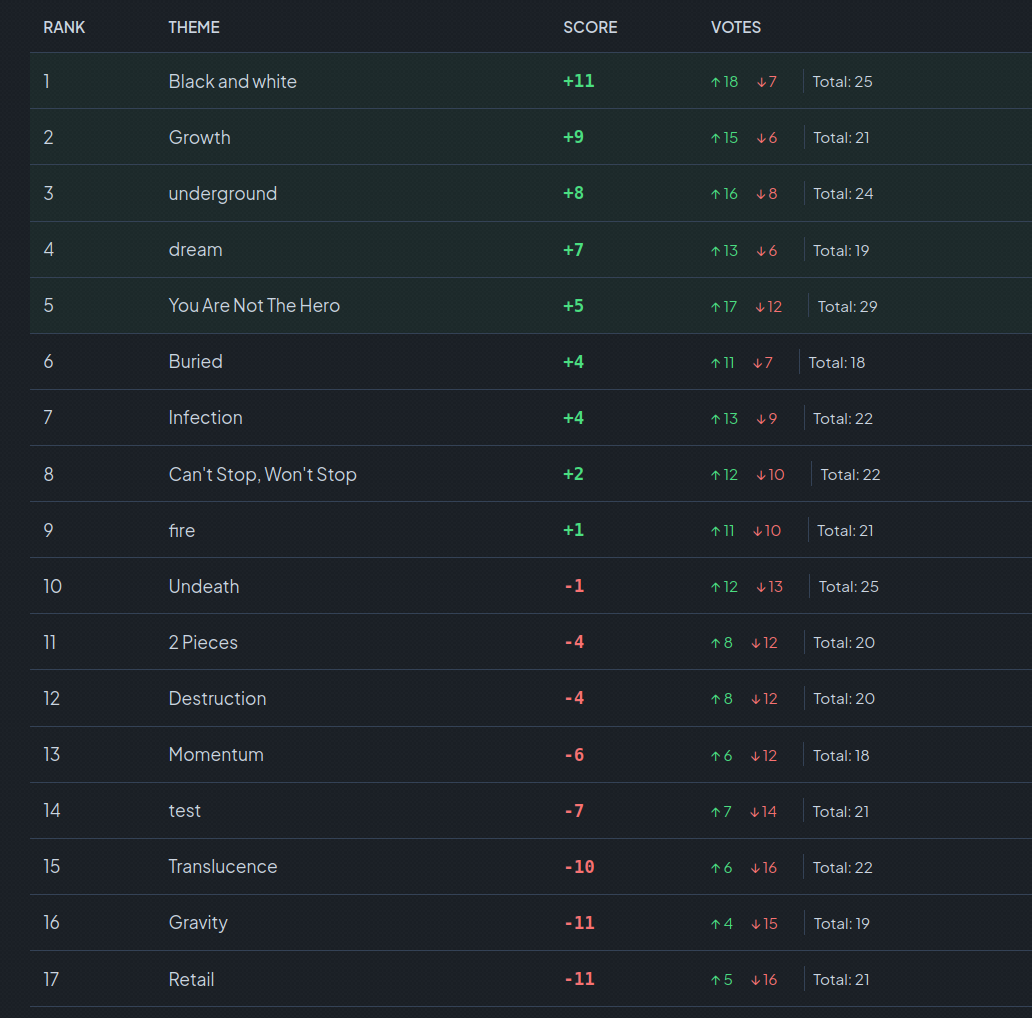Click the Momentum theme name

point(216,755)
